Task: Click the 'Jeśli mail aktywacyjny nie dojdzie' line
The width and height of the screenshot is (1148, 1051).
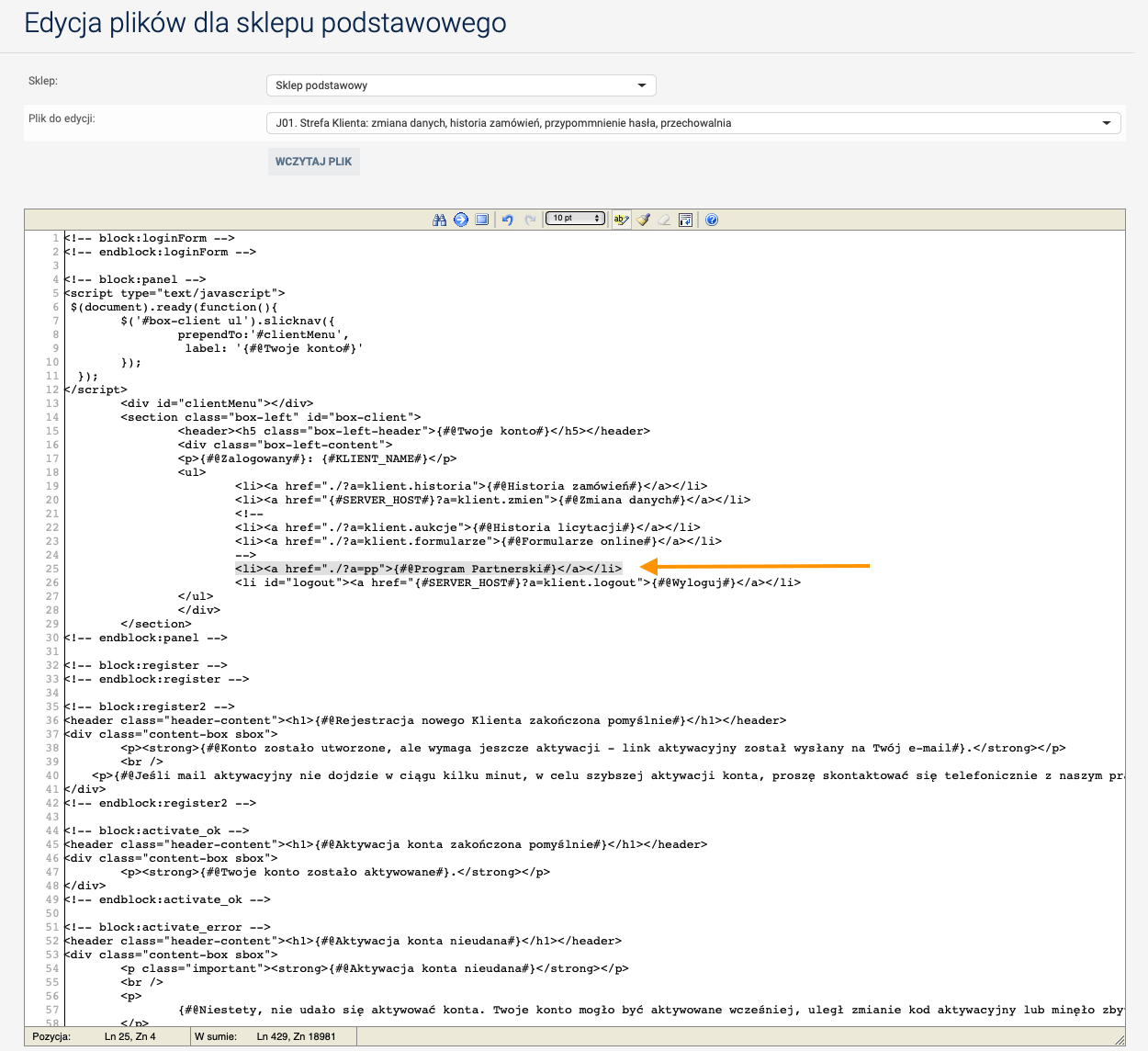Action: pos(608,775)
